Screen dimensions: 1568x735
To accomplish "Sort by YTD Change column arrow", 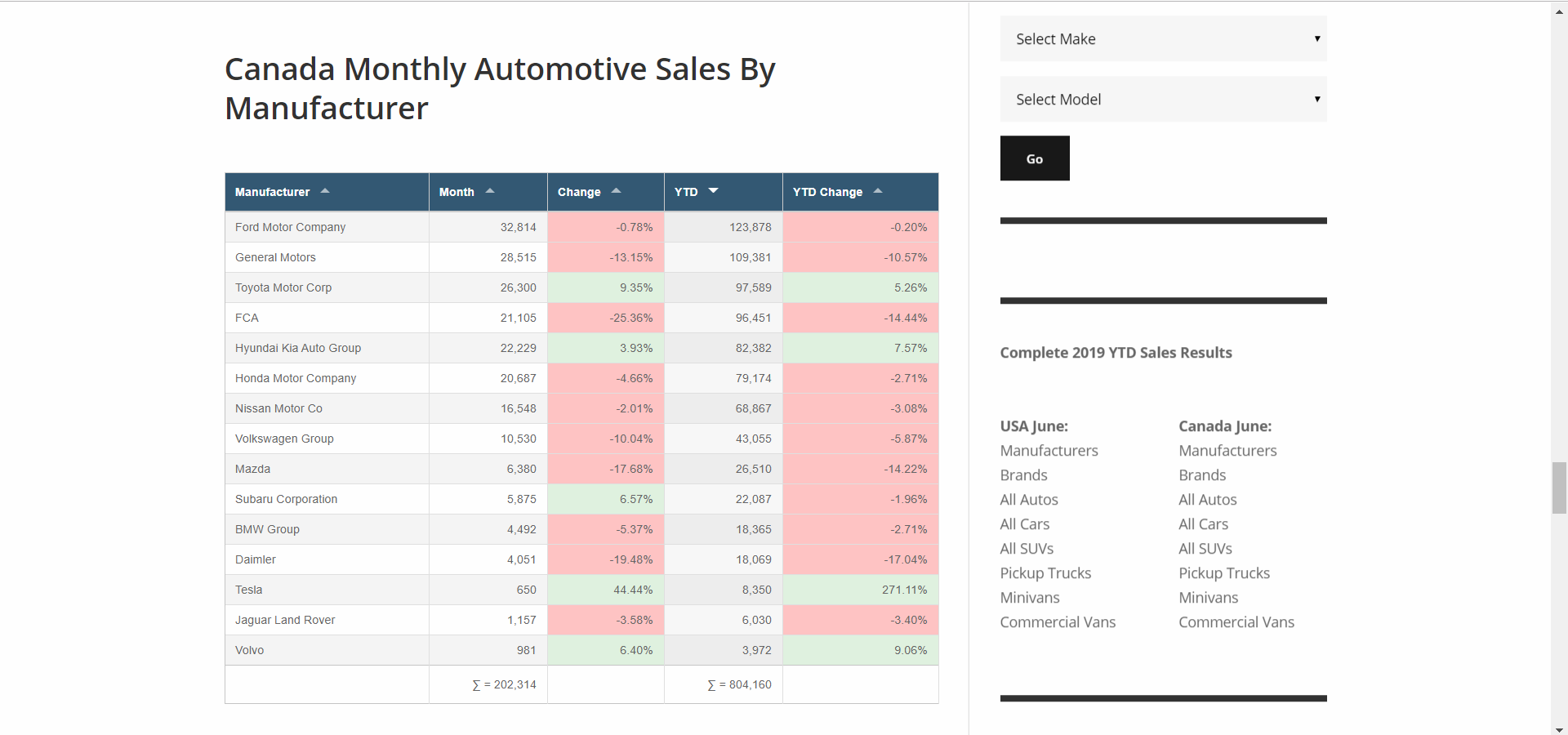I will click(878, 191).
